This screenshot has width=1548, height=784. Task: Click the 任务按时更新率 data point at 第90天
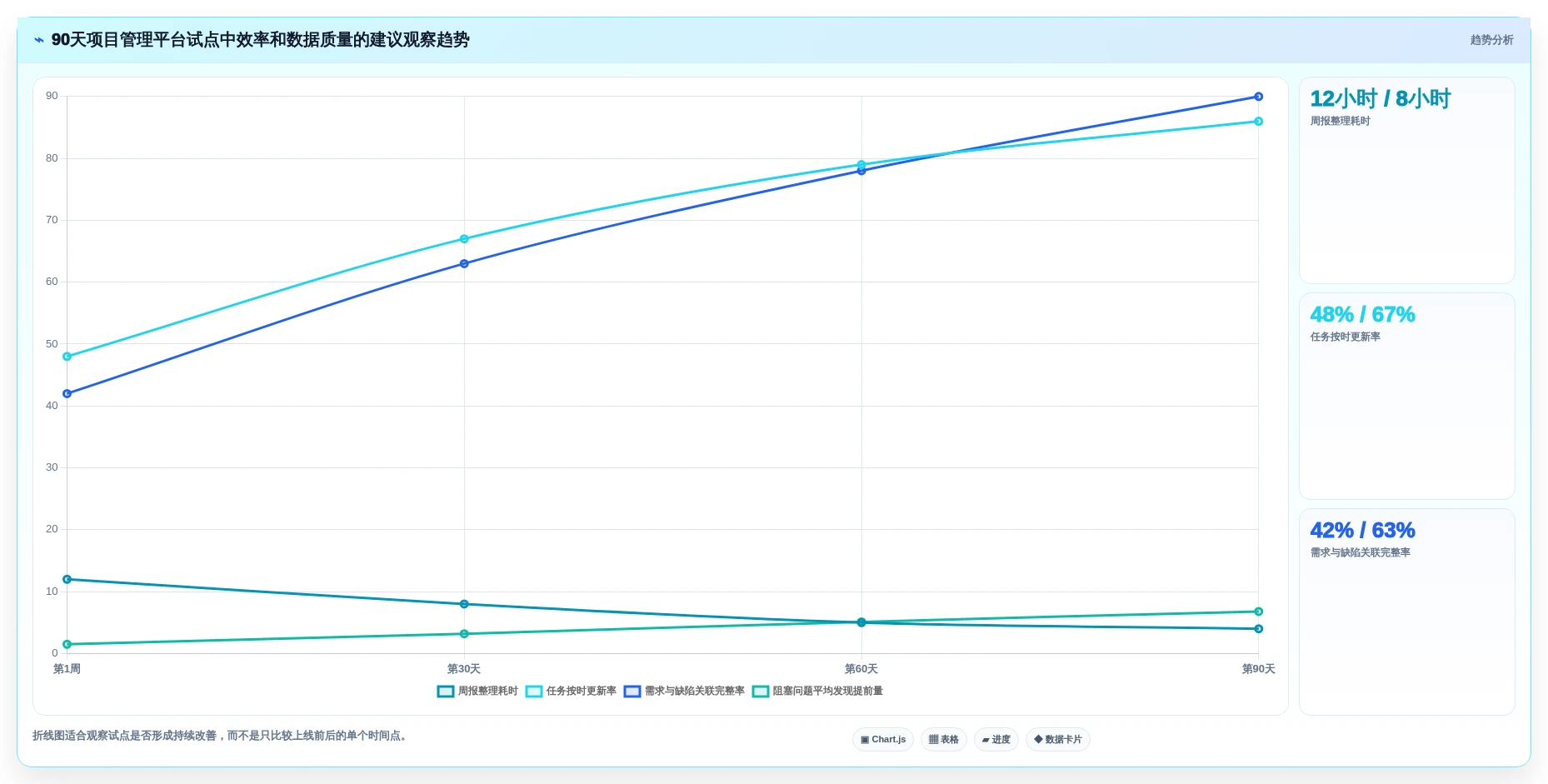tap(1258, 122)
